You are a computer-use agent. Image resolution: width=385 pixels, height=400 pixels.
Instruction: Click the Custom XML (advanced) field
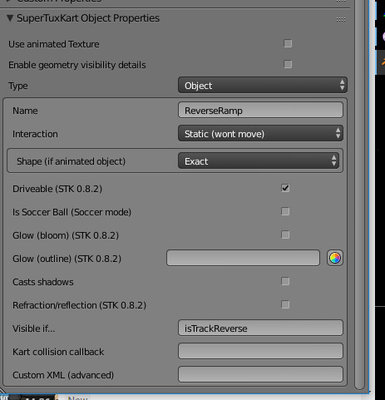pos(260,375)
